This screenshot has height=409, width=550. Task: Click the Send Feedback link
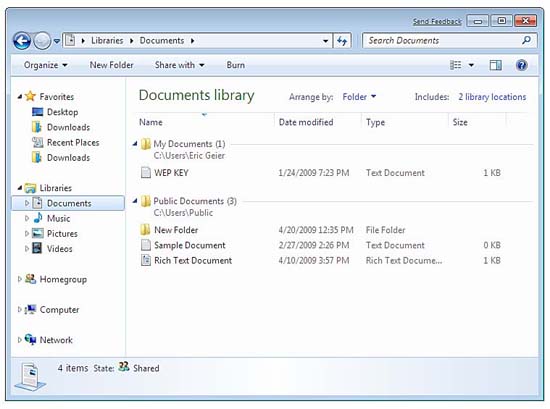(437, 21)
